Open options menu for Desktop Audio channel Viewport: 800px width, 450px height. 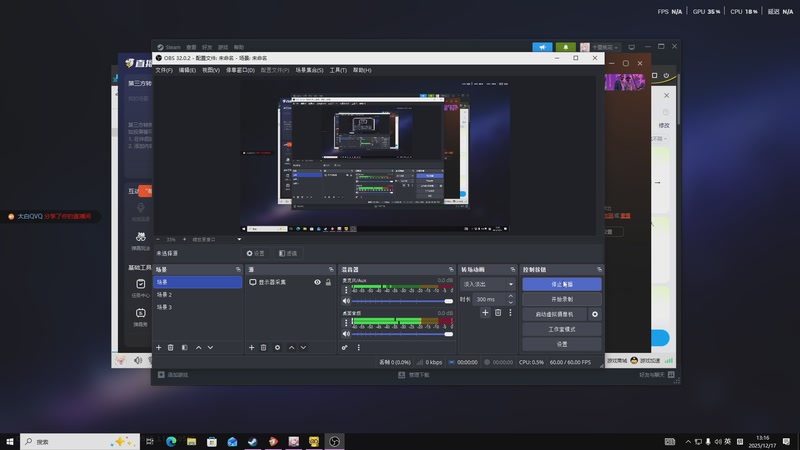(346, 322)
